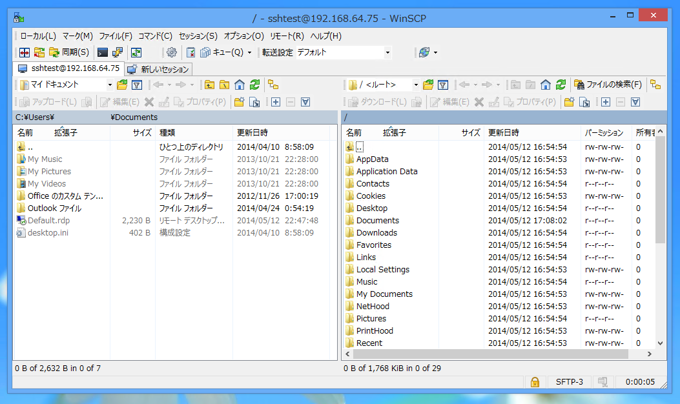Screen dimensions: 680x404
Task: Open the 新しいセッション tab
Action: coord(159,69)
